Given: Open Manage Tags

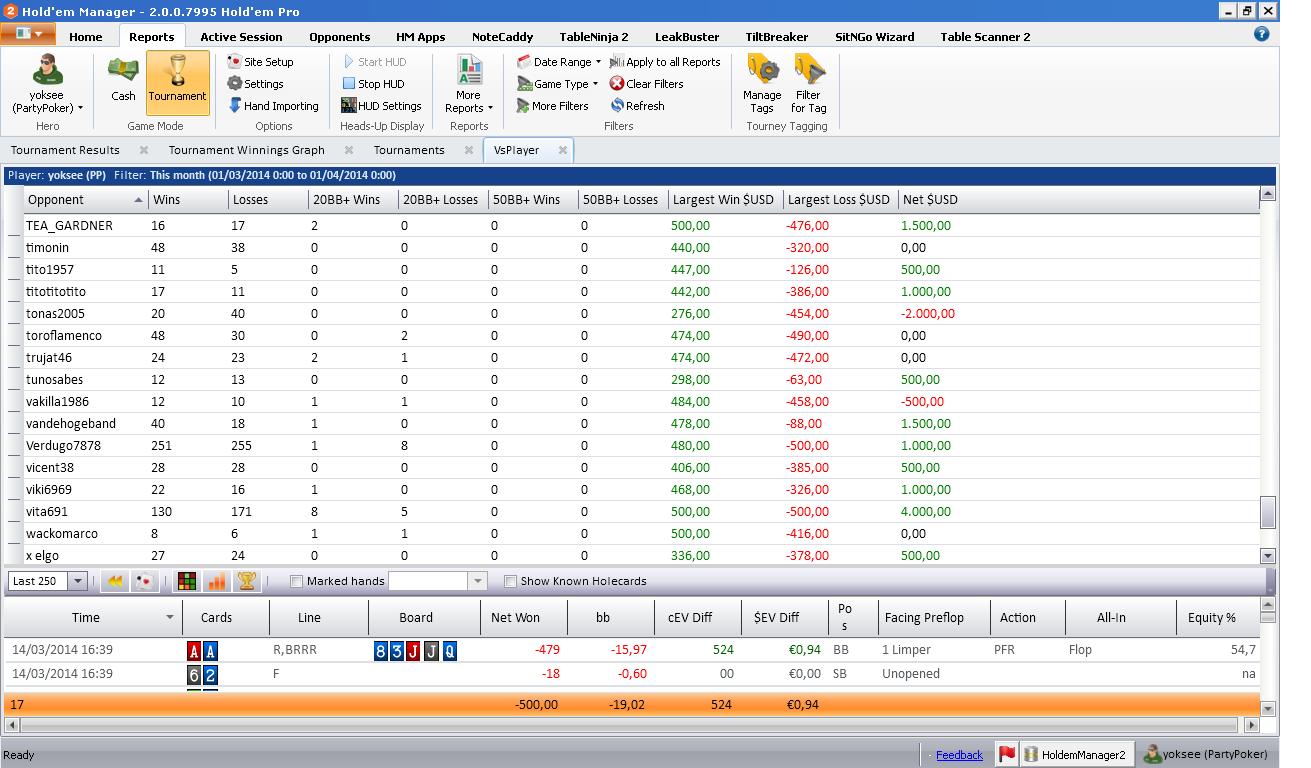Looking at the screenshot, I should (762, 85).
